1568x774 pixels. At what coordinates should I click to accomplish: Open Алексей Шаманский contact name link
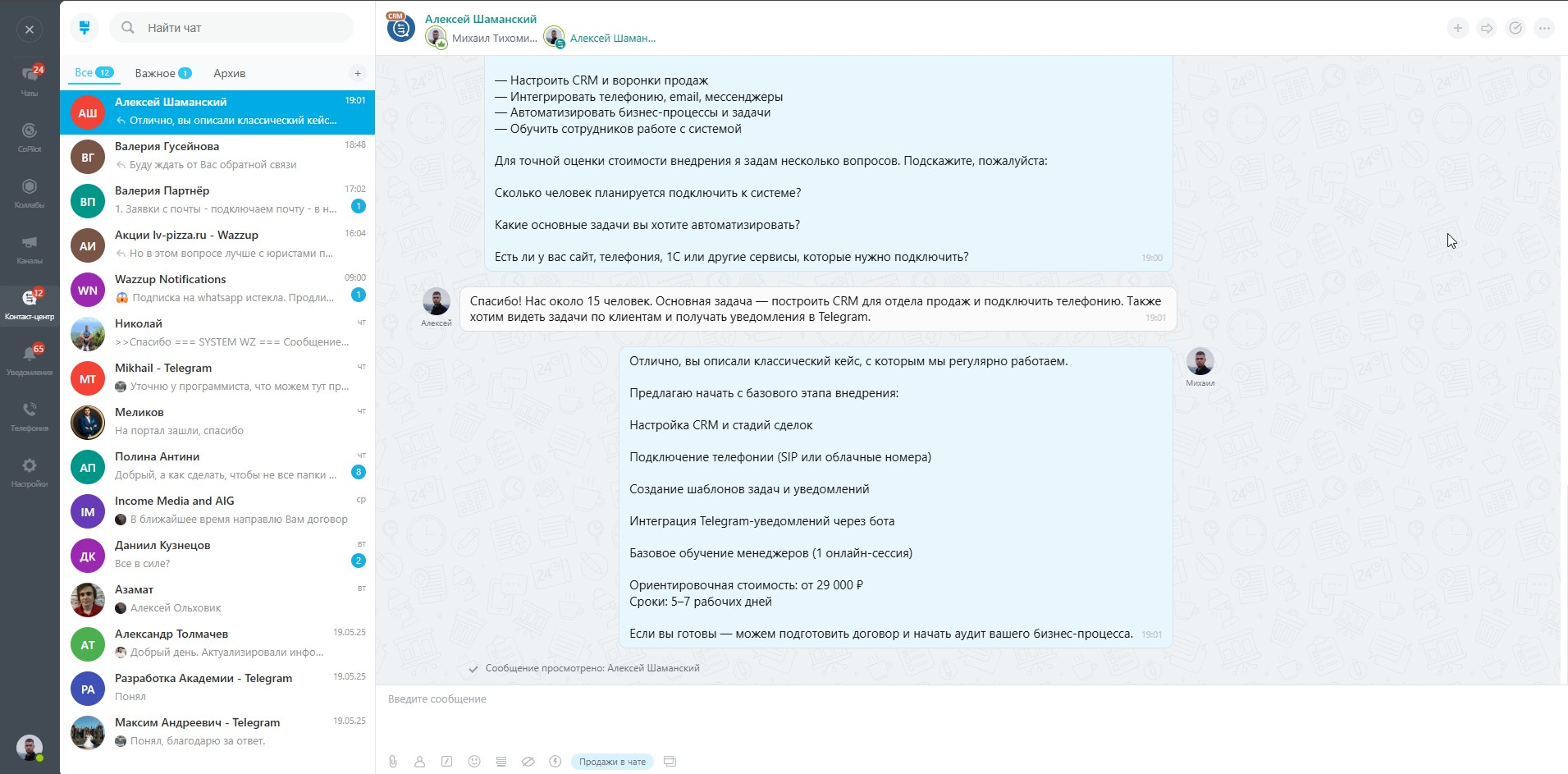(x=481, y=19)
